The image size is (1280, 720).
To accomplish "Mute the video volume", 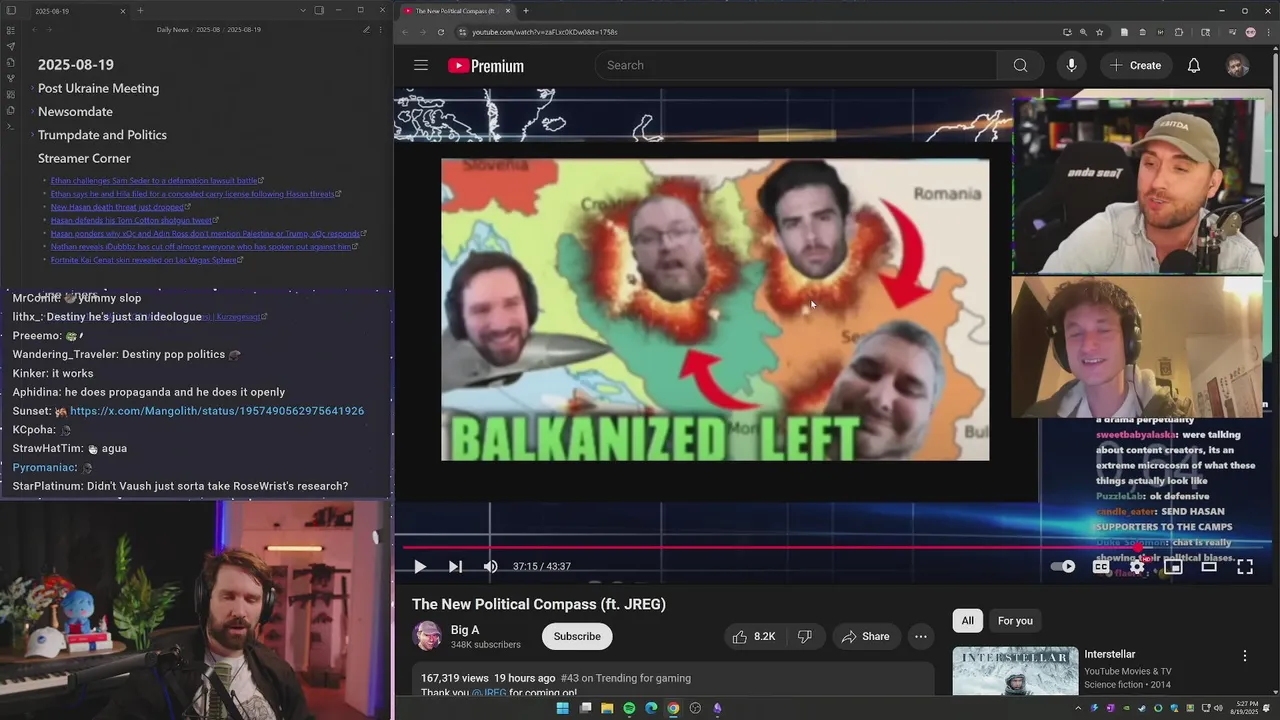I will click(x=490, y=566).
